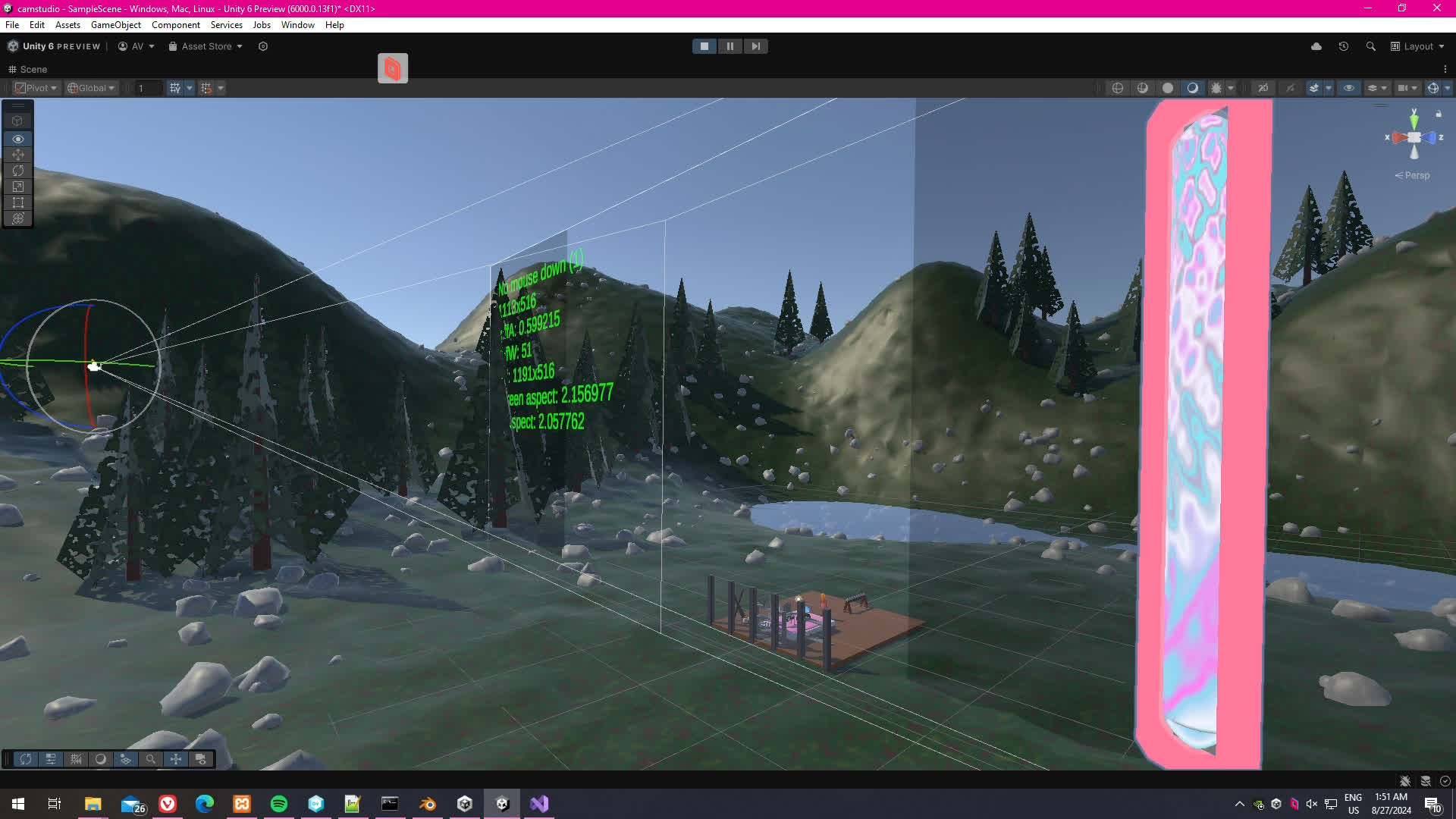Open Undo History clock icon
1456x819 pixels.
point(1343,46)
